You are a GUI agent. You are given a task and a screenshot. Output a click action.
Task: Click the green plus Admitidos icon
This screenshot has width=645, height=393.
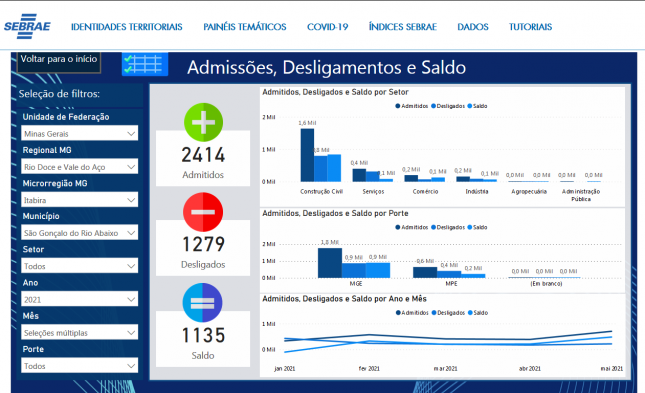pyautogui.click(x=203, y=122)
